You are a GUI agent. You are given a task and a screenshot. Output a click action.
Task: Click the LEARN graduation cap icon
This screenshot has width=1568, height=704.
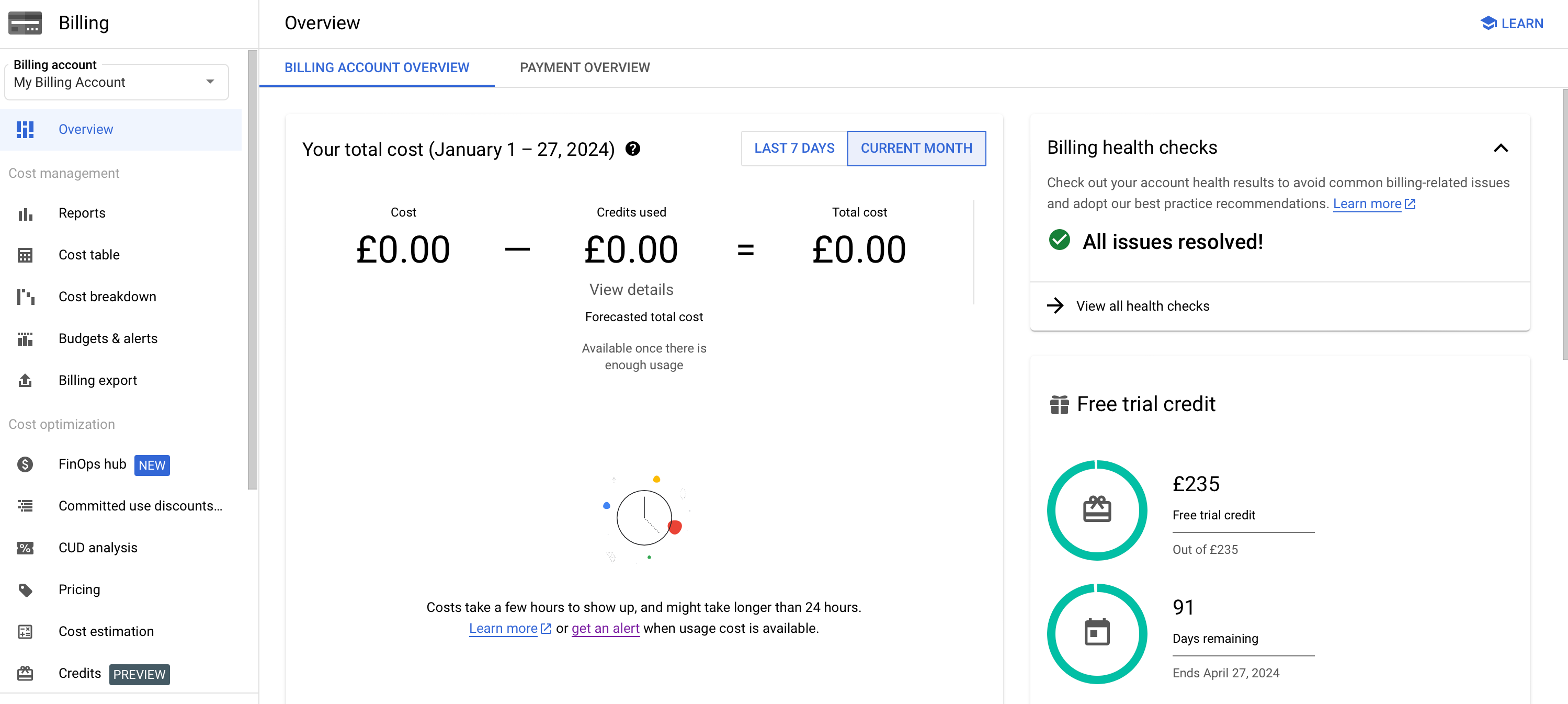click(x=1489, y=23)
